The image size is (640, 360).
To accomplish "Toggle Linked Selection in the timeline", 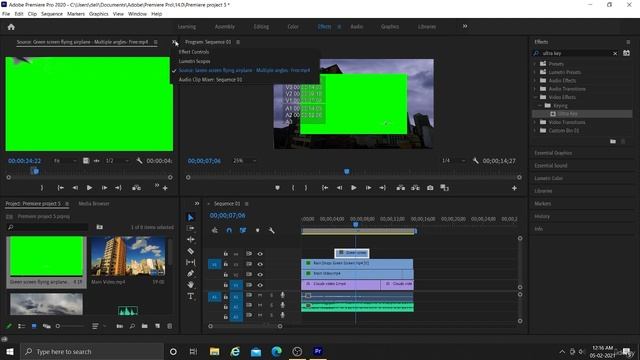I will pyautogui.click(x=243, y=231).
